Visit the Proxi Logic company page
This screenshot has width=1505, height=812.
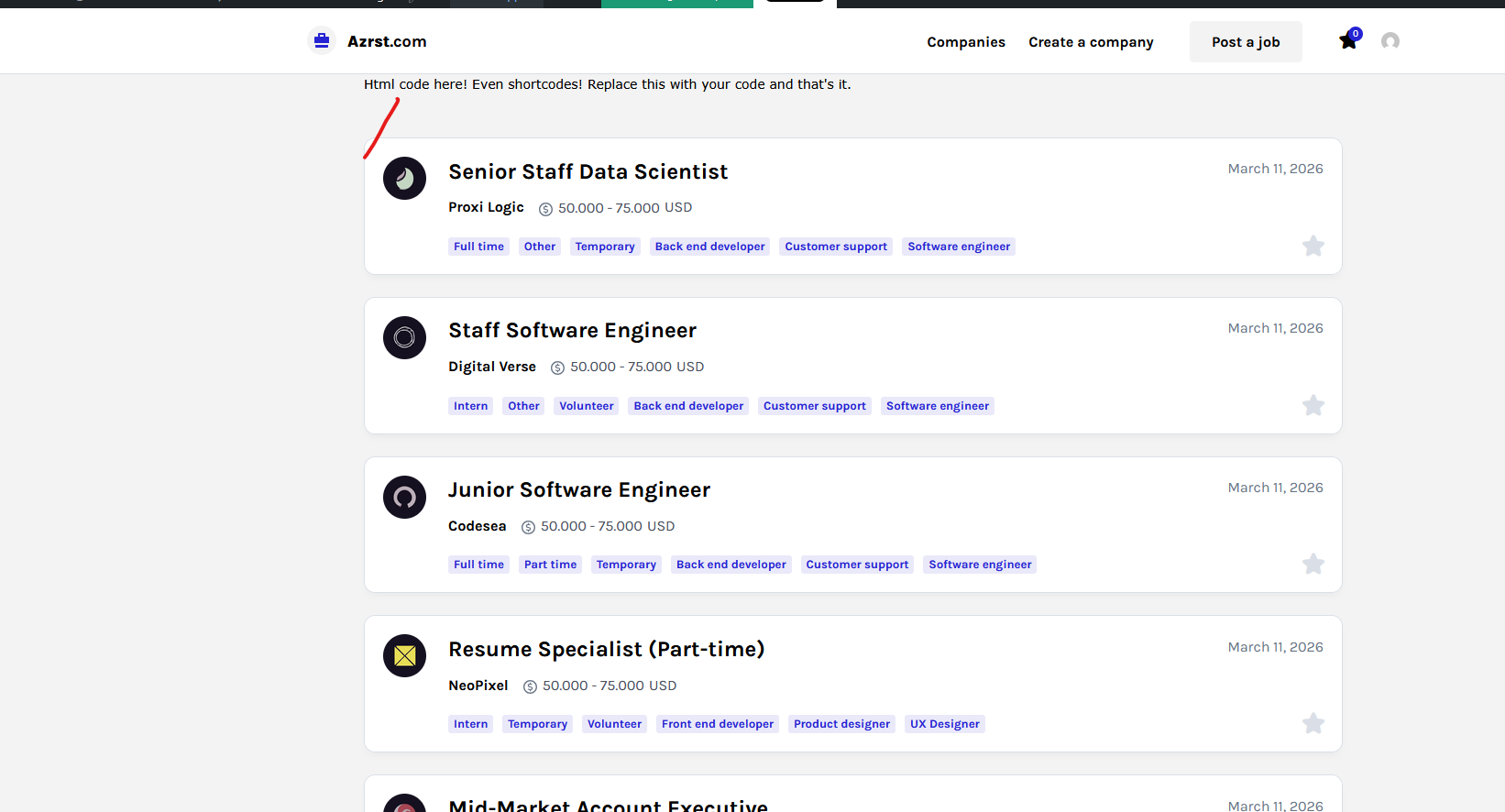click(486, 208)
